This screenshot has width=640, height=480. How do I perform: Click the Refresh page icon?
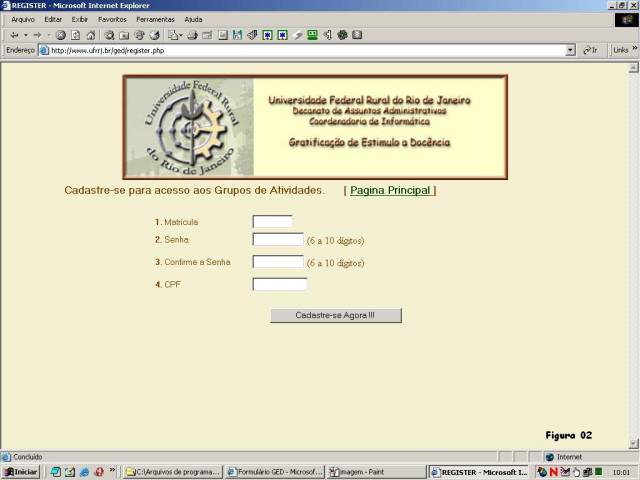pos(76,35)
